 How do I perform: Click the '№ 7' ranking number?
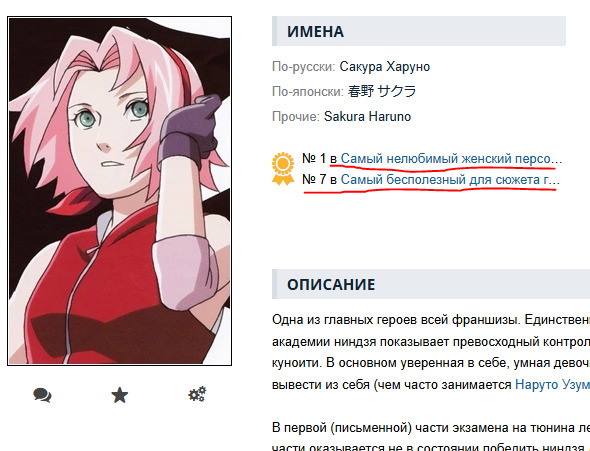click(x=314, y=179)
